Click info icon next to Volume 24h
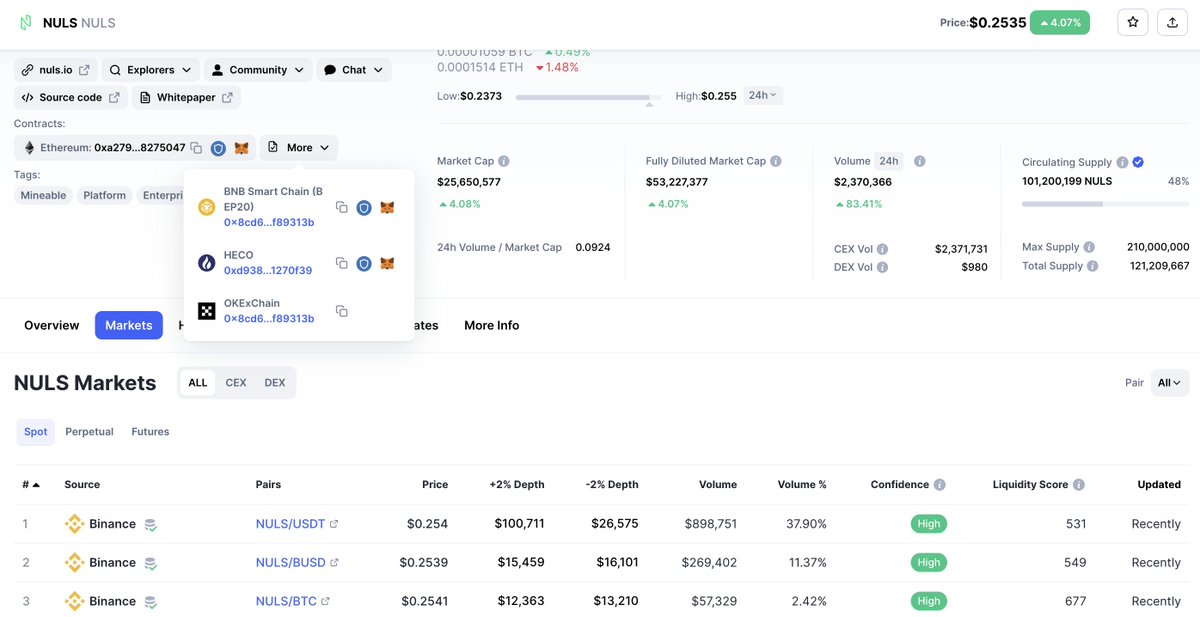 tap(919, 161)
